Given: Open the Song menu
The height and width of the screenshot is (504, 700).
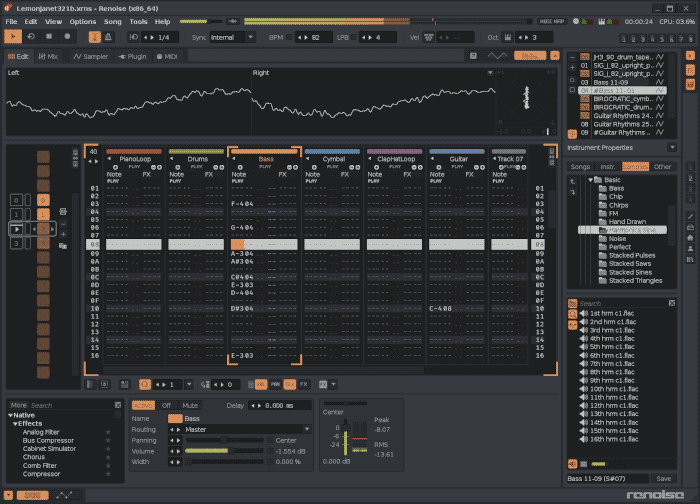Looking at the screenshot, I should [x=112, y=21].
